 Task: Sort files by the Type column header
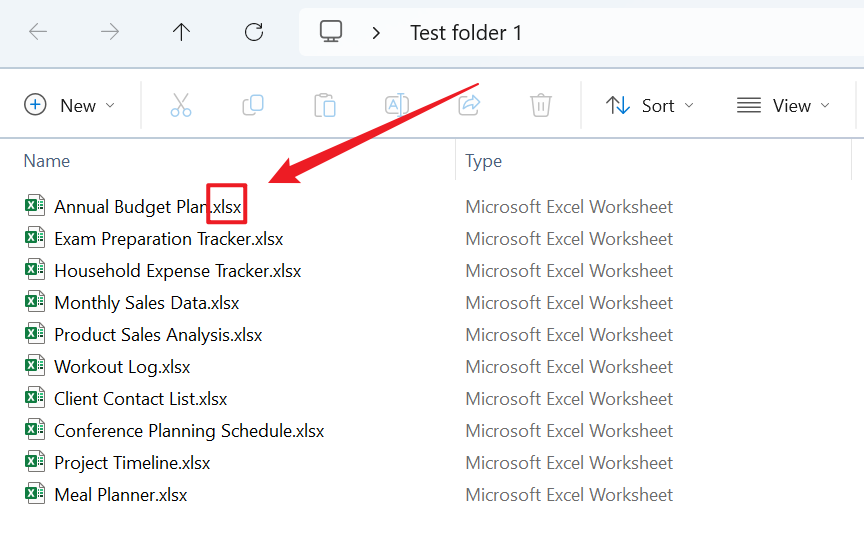click(x=484, y=161)
